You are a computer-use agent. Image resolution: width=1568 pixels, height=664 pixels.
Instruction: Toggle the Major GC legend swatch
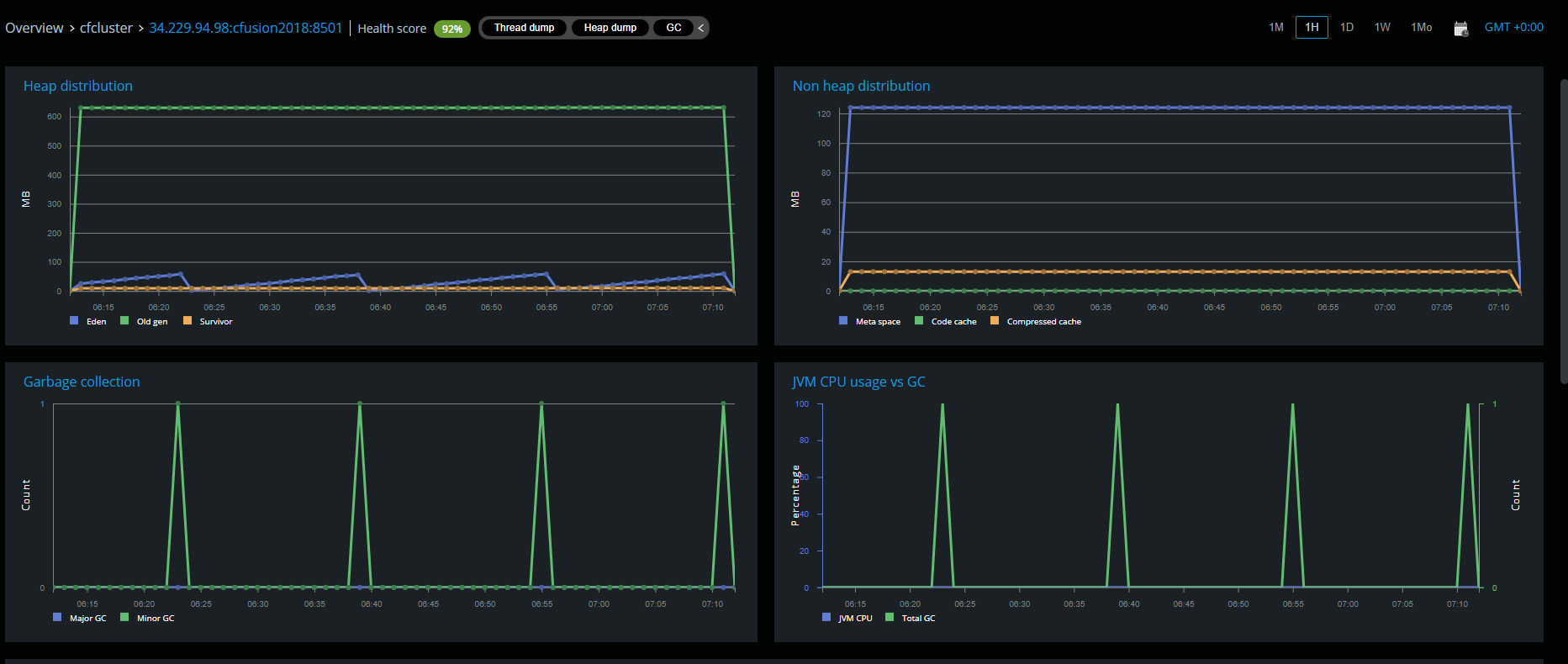pyautogui.click(x=57, y=618)
